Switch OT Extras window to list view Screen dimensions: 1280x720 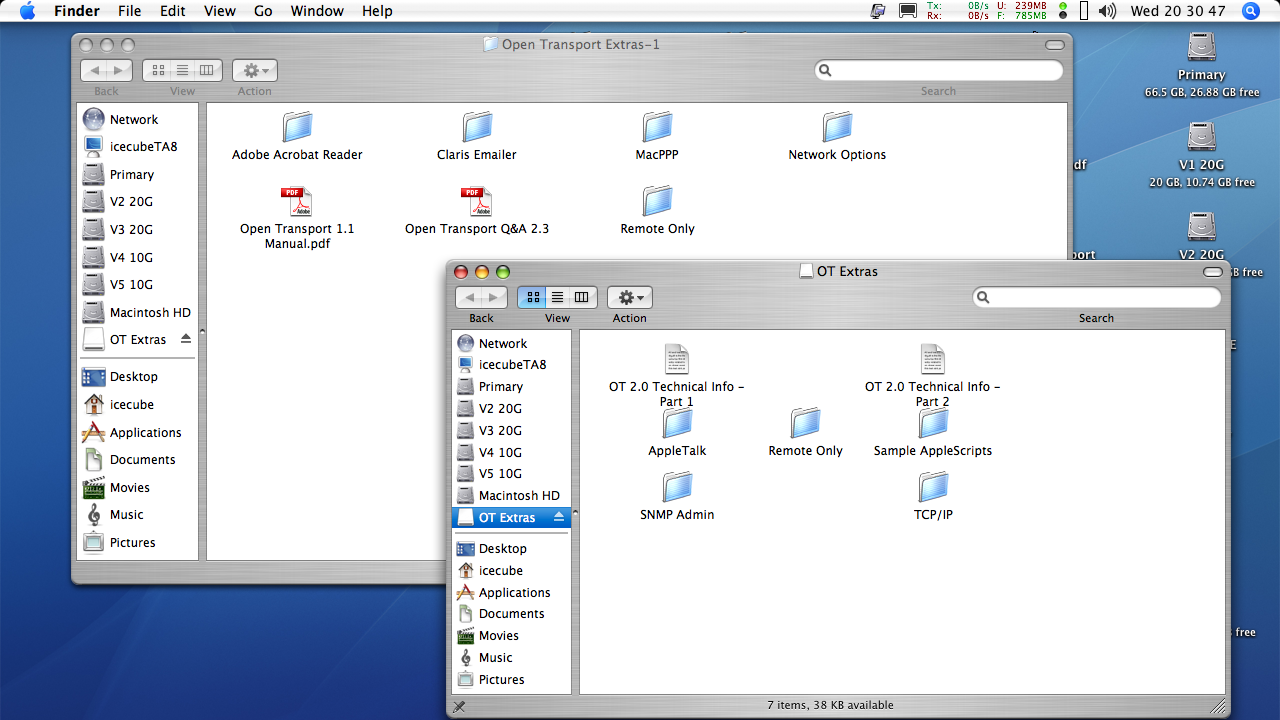(557, 297)
